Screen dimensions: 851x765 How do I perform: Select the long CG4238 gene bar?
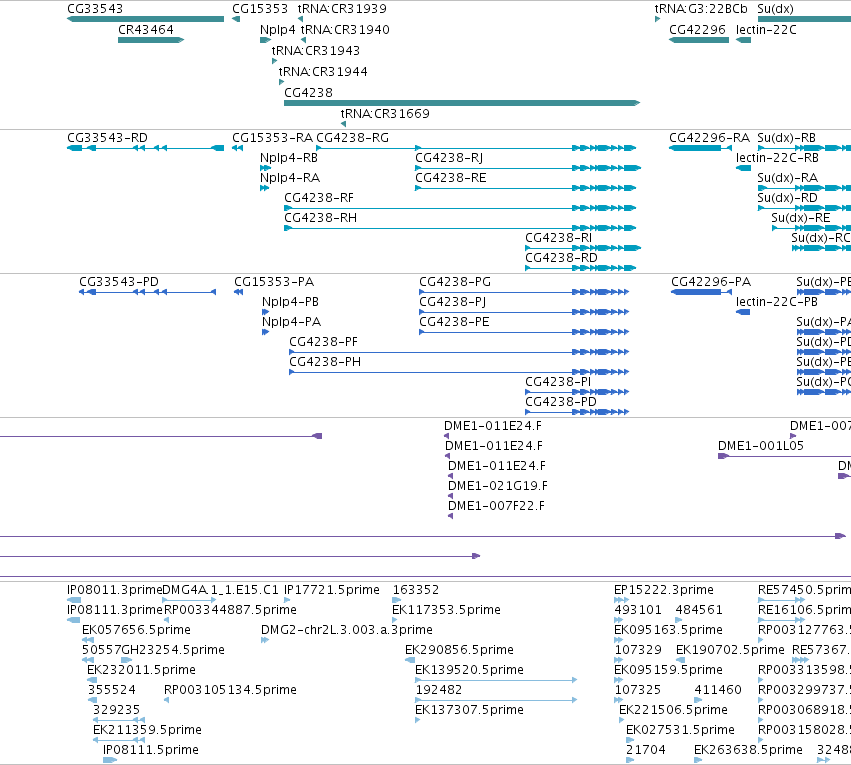tap(462, 103)
